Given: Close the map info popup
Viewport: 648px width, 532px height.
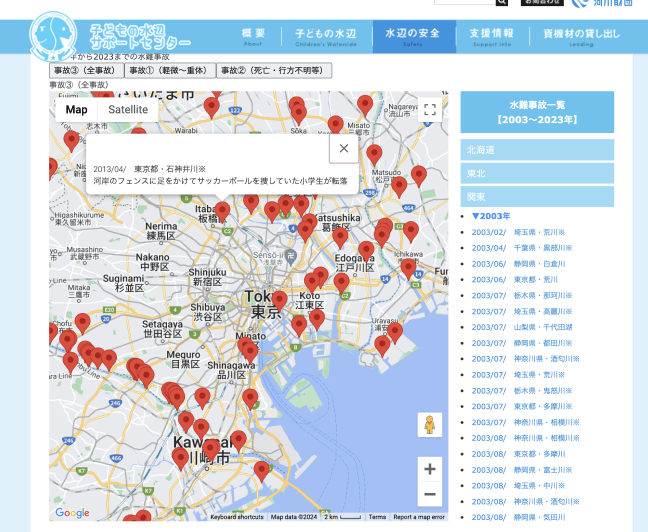Looking at the screenshot, I should (344, 148).
